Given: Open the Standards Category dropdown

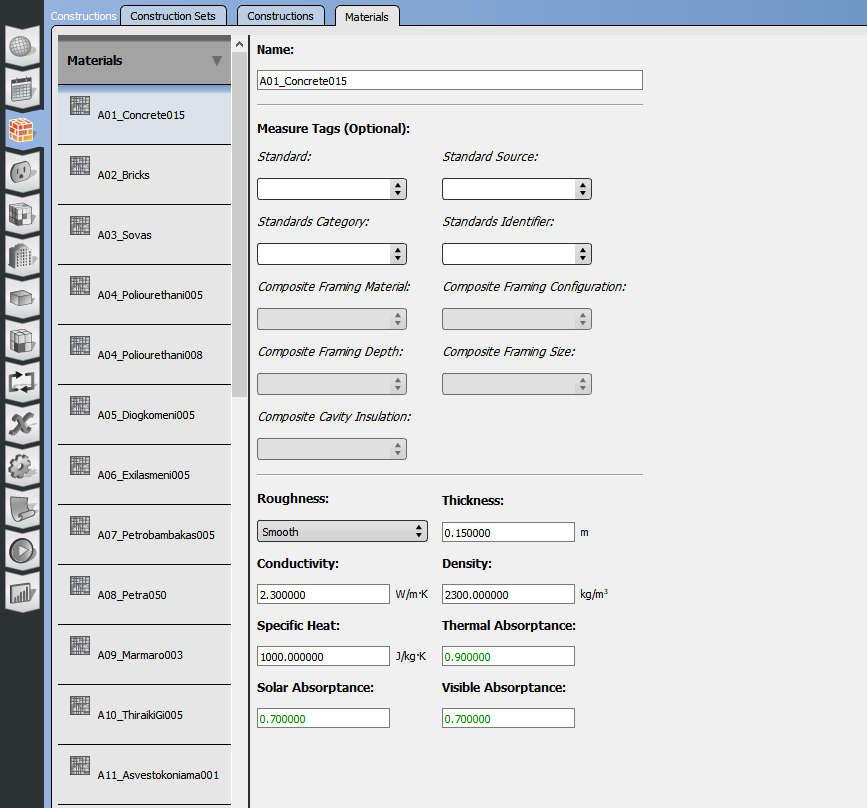Looking at the screenshot, I should [x=332, y=254].
